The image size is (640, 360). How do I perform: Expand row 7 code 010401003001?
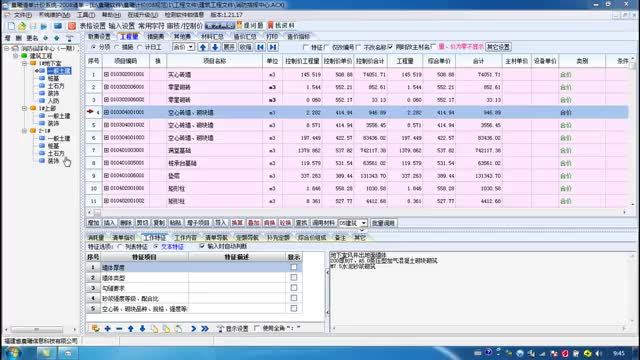click(x=106, y=150)
